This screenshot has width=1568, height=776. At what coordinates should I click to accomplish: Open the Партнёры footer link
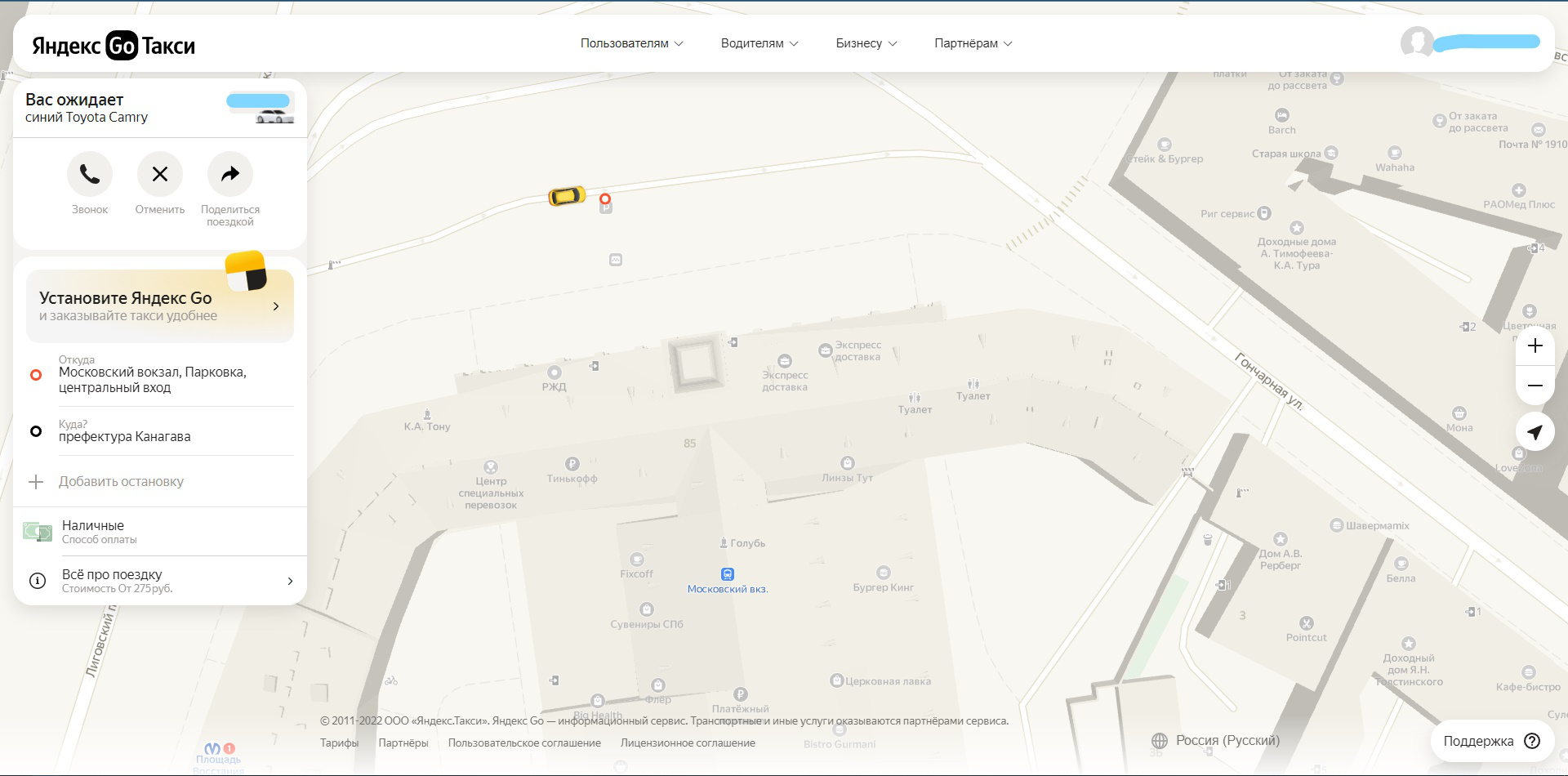(403, 743)
